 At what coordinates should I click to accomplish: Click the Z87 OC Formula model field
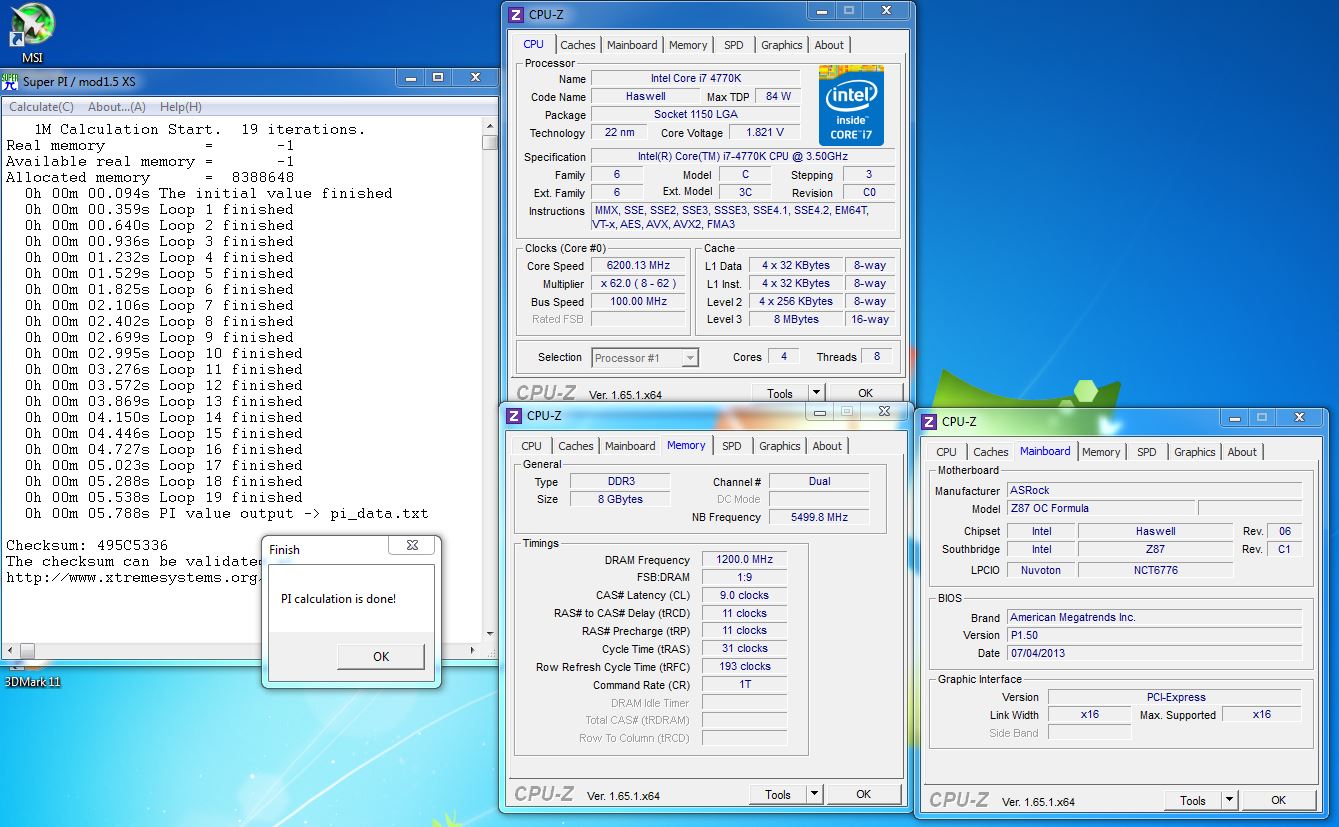click(x=1100, y=509)
